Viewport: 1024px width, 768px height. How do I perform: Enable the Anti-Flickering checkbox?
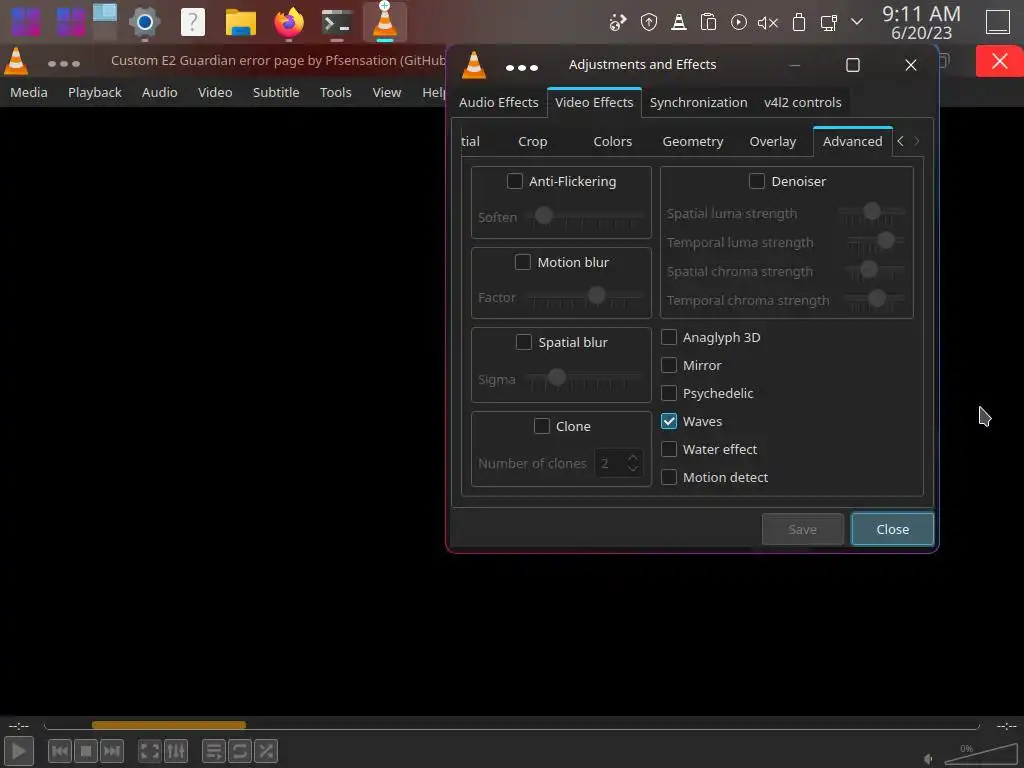[515, 182]
